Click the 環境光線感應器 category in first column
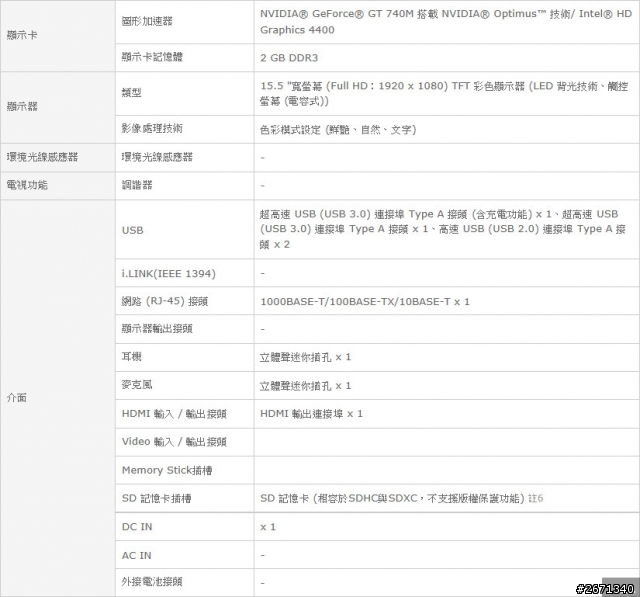This screenshot has height=597, width=640. tap(42, 157)
